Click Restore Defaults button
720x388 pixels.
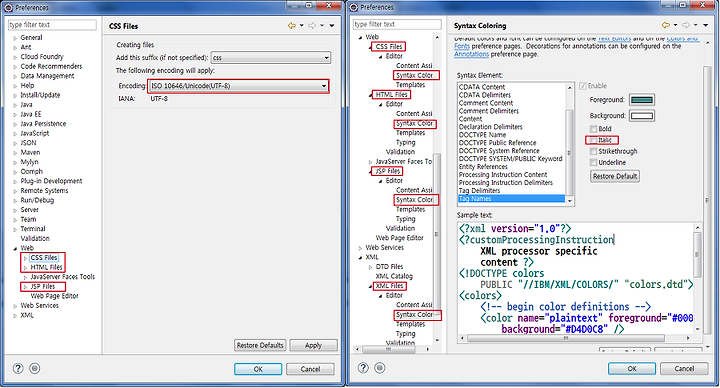pos(260,345)
